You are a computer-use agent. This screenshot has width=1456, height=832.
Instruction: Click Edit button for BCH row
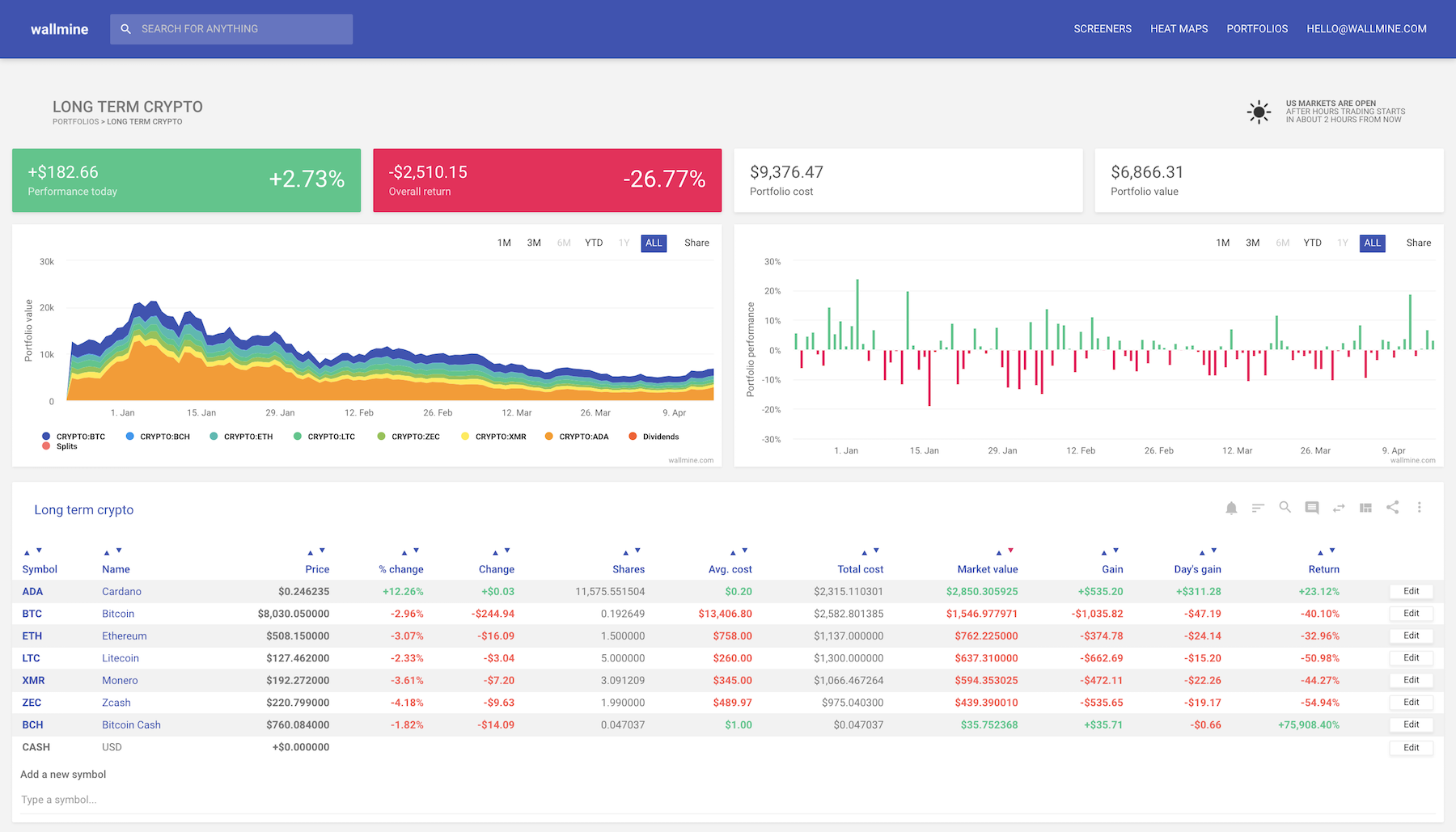click(x=1412, y=724)
